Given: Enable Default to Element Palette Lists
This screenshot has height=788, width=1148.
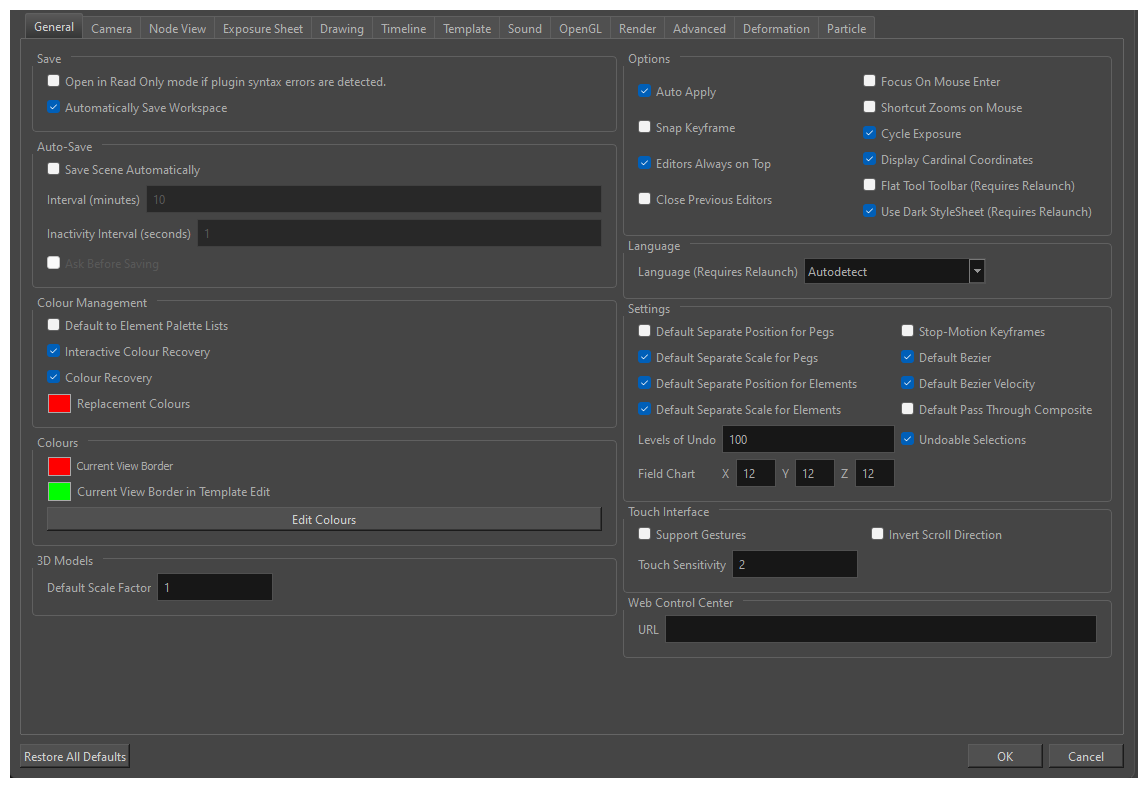Looking at the screenshot, I should (x=53, y=325).
